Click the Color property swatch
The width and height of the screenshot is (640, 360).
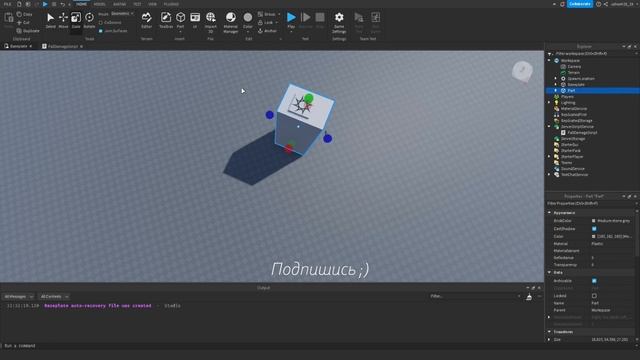click(593, 236)
